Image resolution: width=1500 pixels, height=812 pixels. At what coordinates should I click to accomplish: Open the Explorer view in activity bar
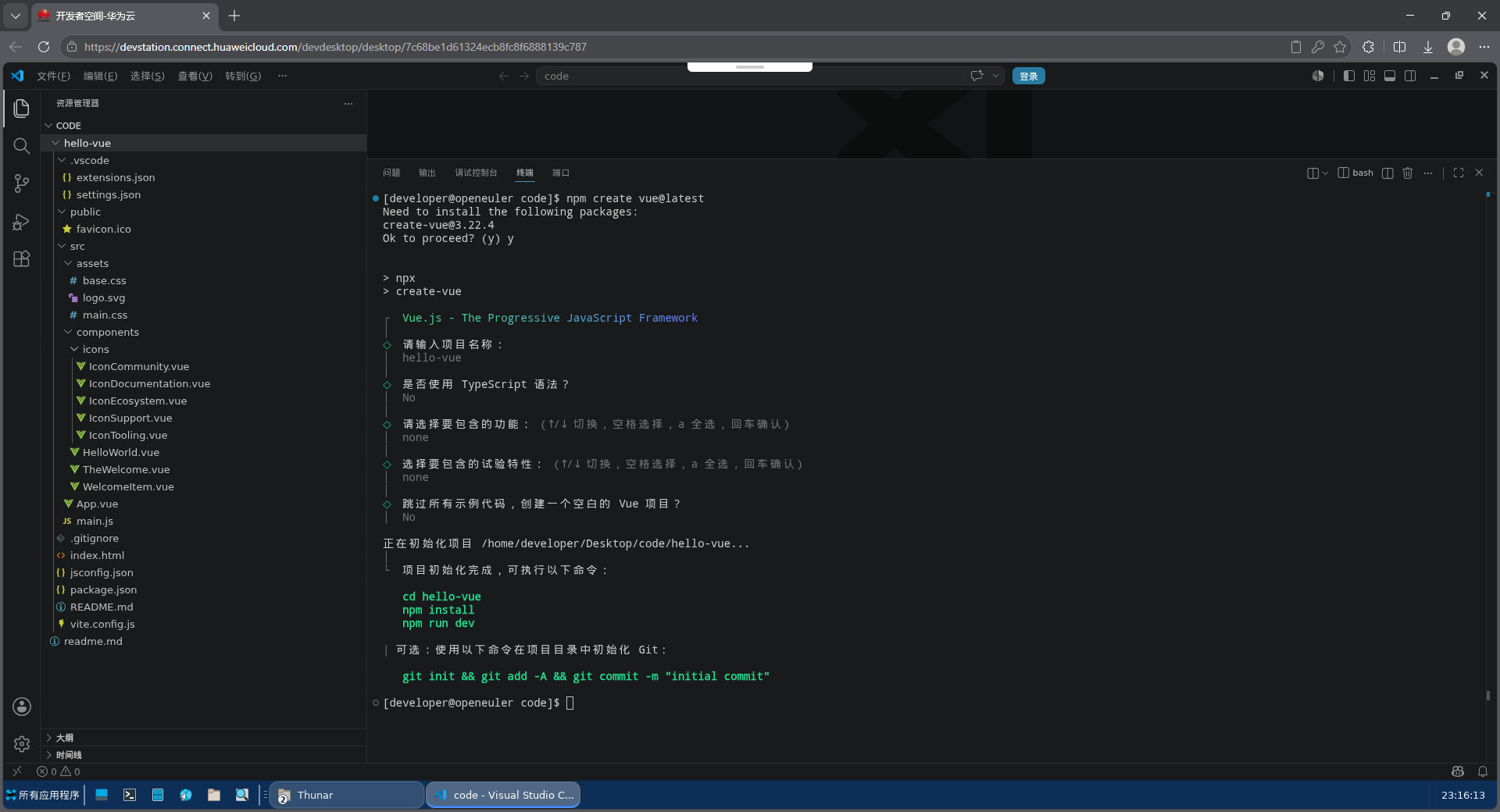22,108
